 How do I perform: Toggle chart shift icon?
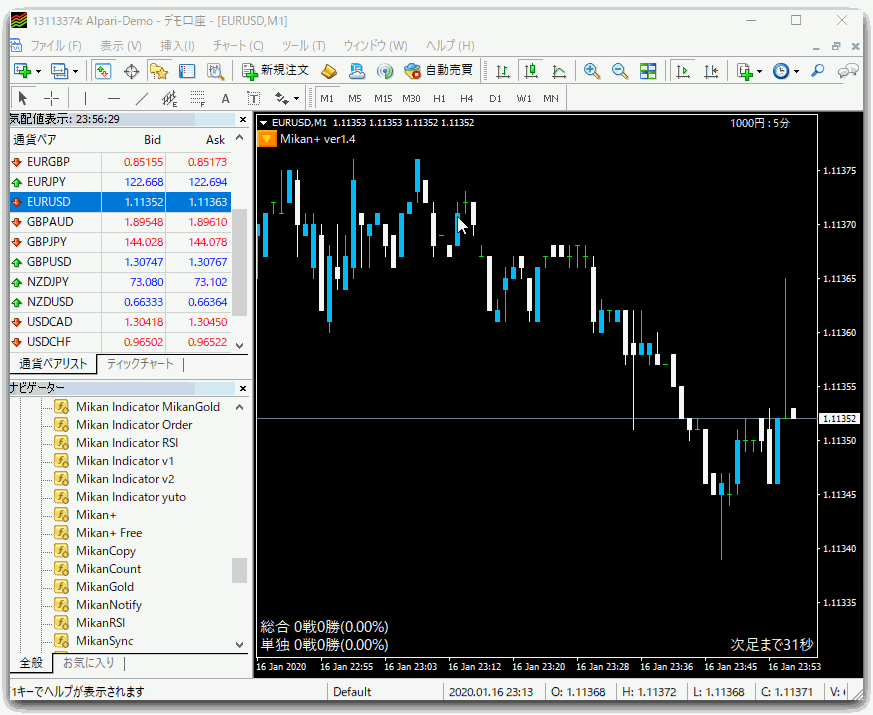711,71
